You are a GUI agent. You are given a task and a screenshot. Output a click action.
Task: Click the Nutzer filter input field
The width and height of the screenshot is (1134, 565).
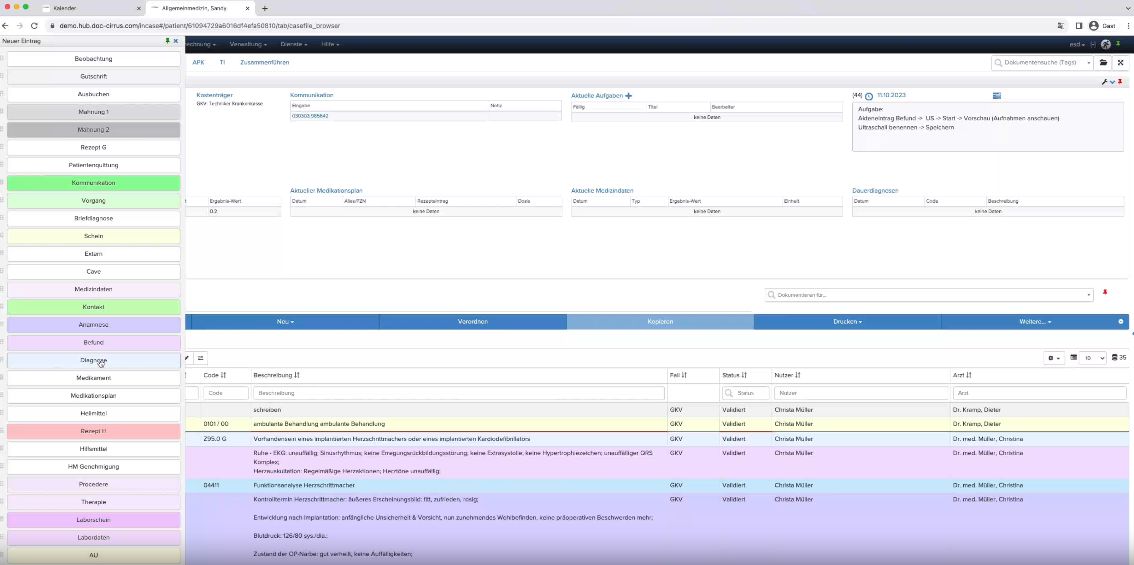861,393
